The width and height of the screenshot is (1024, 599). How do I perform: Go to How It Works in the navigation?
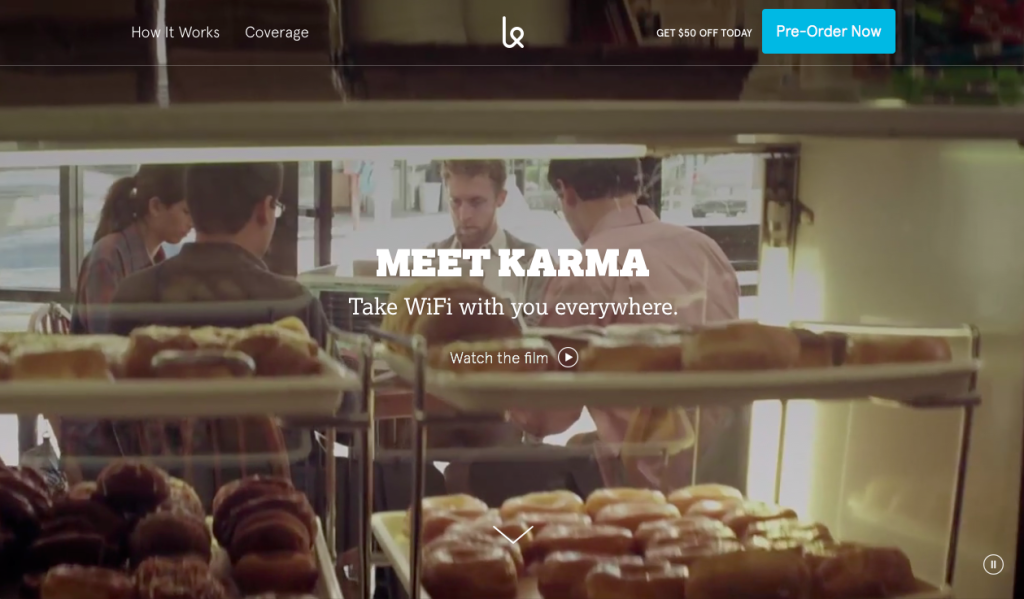point(175,32)
